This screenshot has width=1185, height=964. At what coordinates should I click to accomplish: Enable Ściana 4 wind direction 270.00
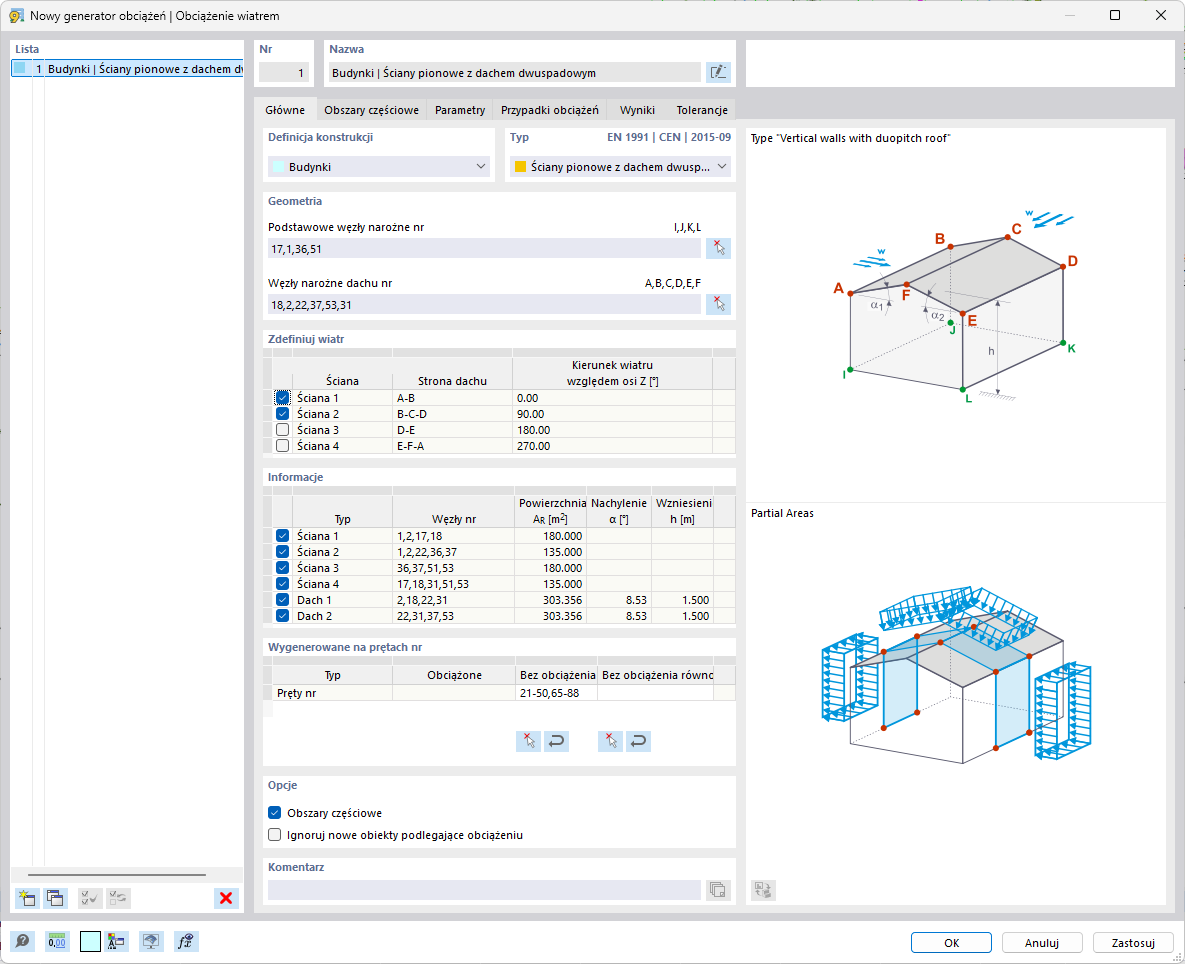point(283,446)
